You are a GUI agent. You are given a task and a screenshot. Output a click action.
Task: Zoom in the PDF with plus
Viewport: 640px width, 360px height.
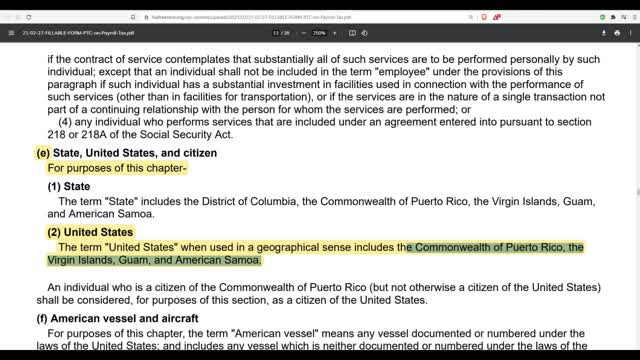coord(335,33)
